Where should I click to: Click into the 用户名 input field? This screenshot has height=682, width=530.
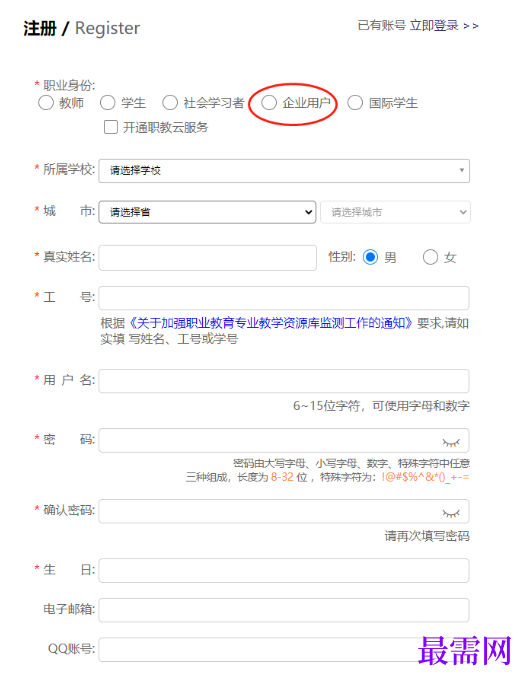[x=284, y=381]
